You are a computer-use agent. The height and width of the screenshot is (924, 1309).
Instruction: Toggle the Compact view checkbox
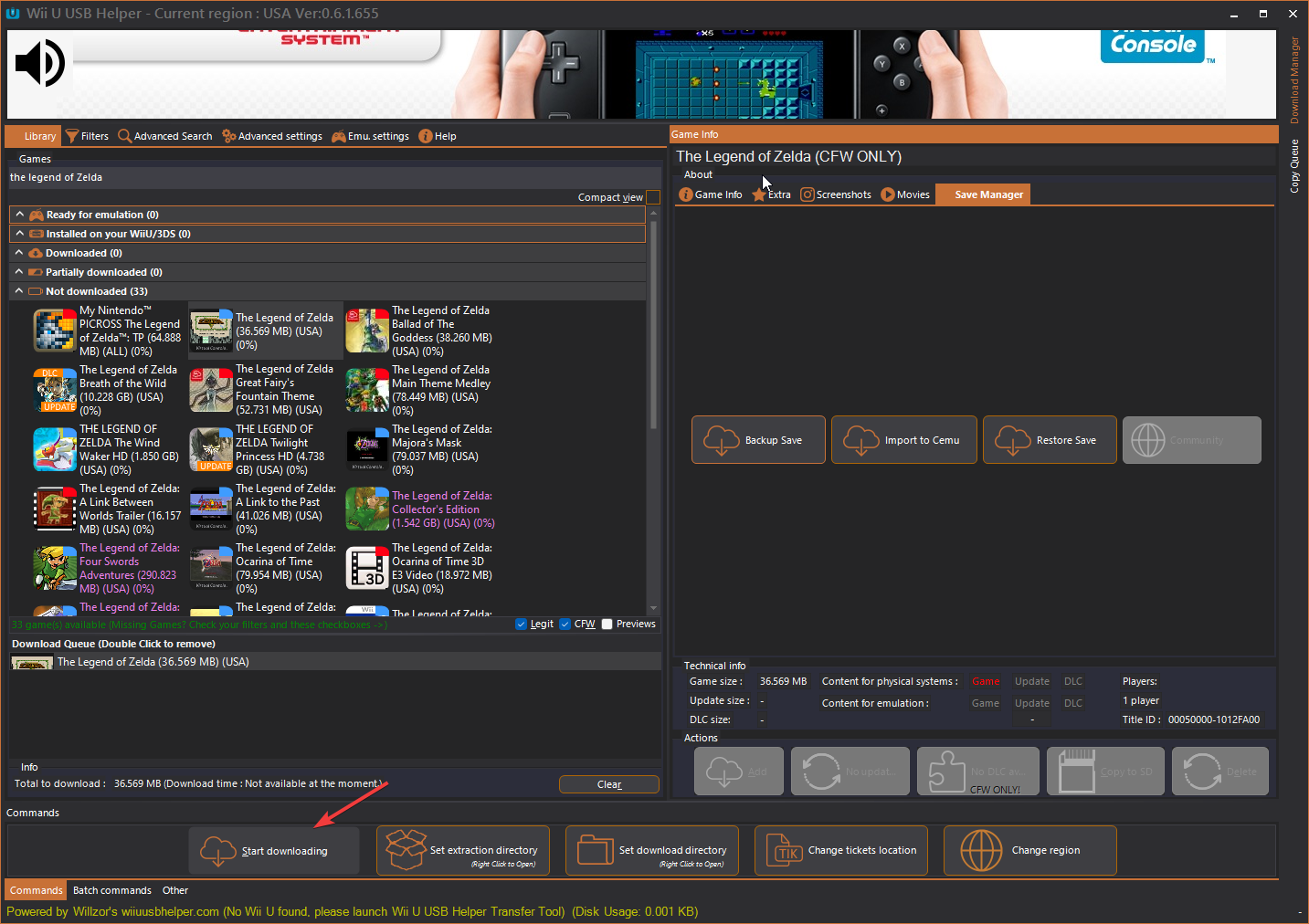[x=653, y=197]
